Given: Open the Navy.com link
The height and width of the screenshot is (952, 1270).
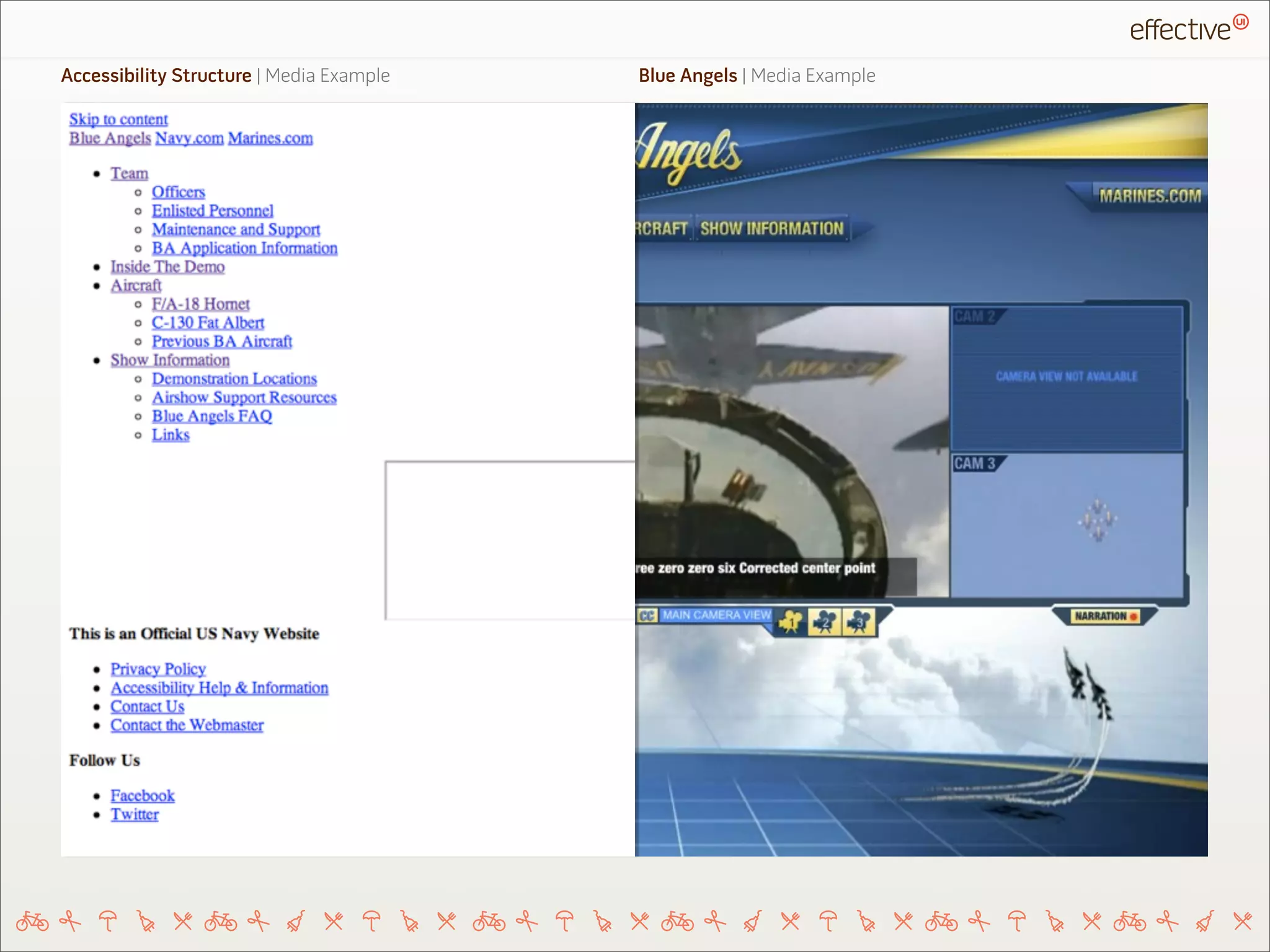Looking at the screenshot, I should point(189,138).
